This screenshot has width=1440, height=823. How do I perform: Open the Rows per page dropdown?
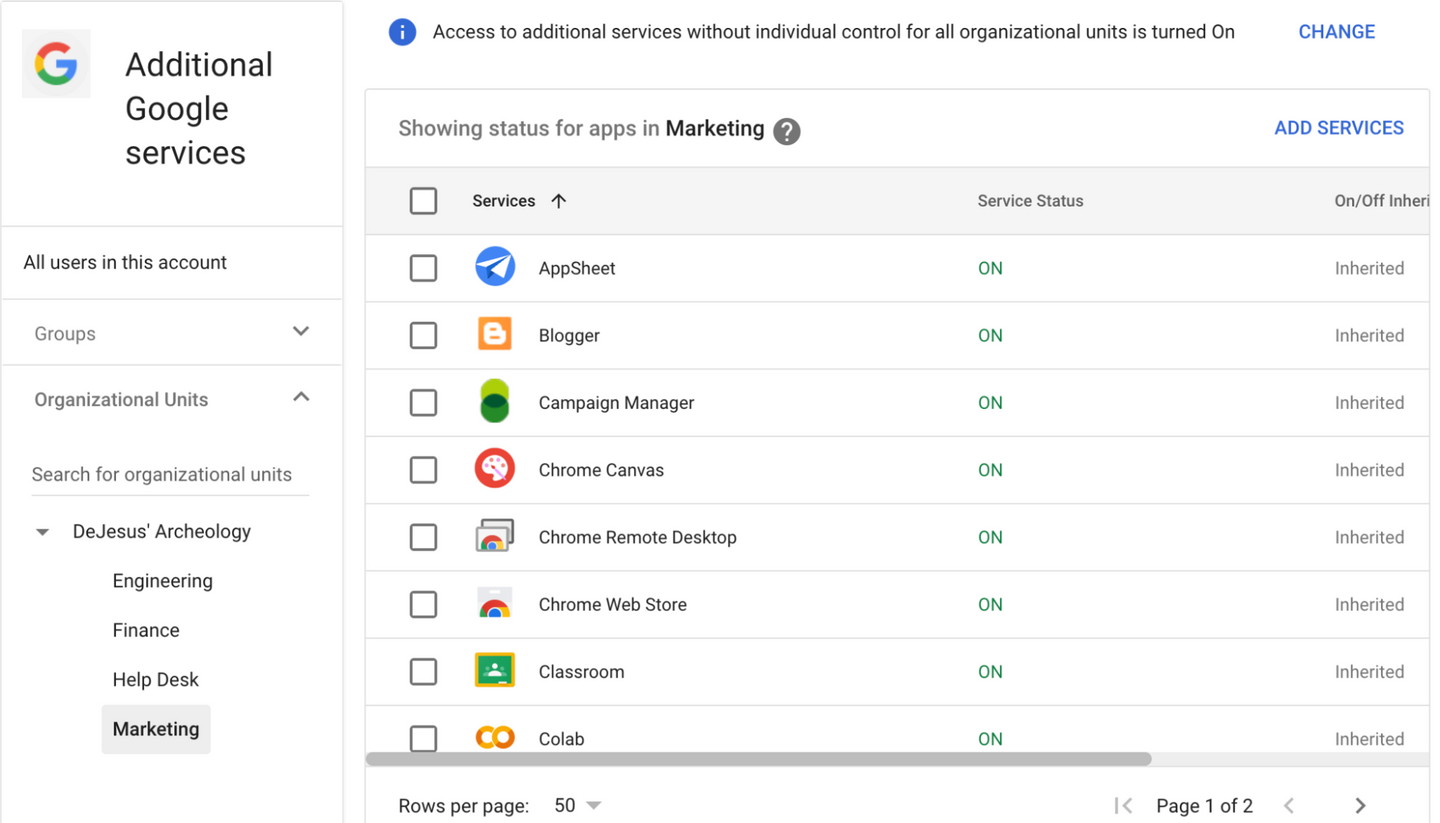point(578,806)
